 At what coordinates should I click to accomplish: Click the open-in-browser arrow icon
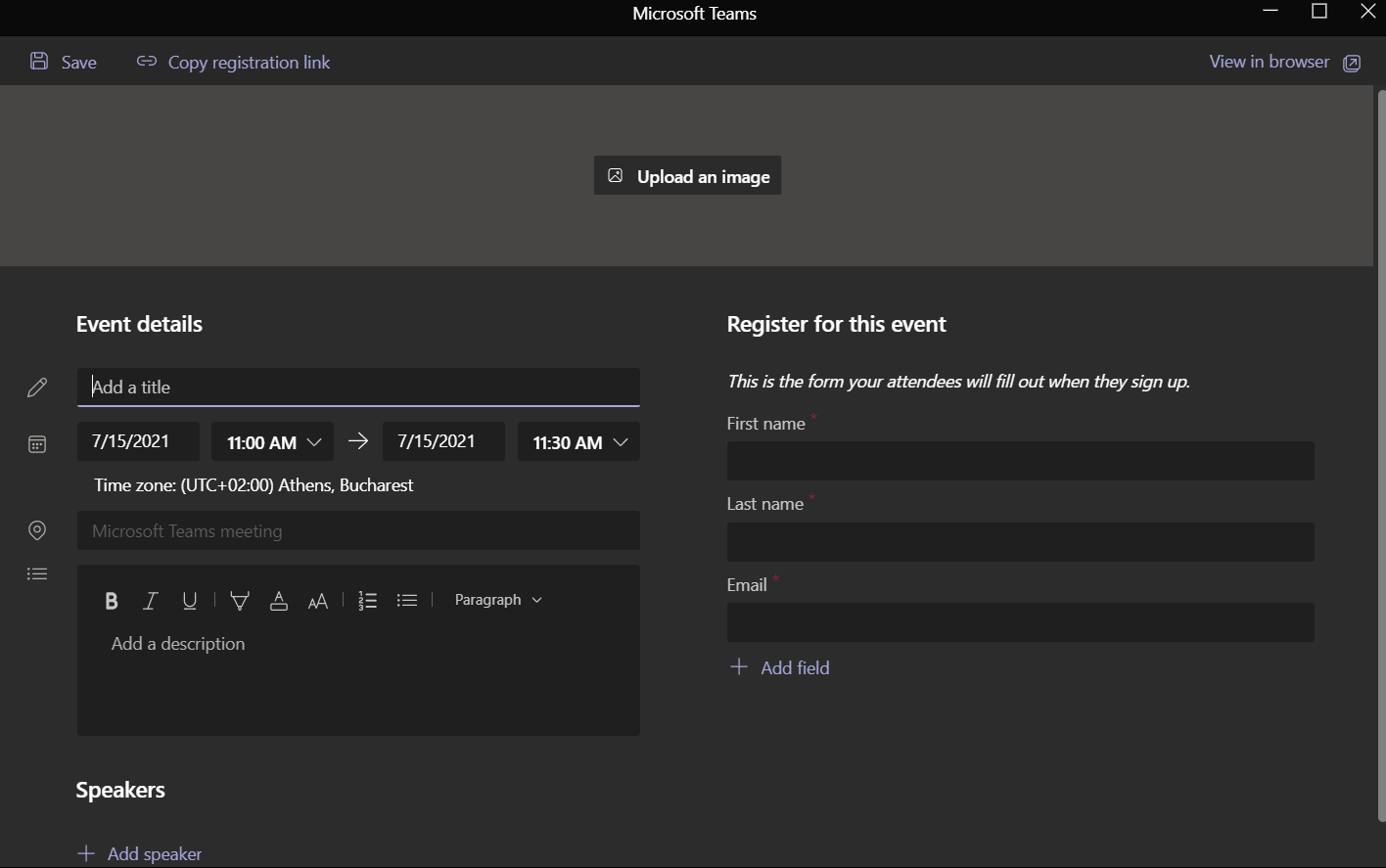click(x=1352, y=64)
